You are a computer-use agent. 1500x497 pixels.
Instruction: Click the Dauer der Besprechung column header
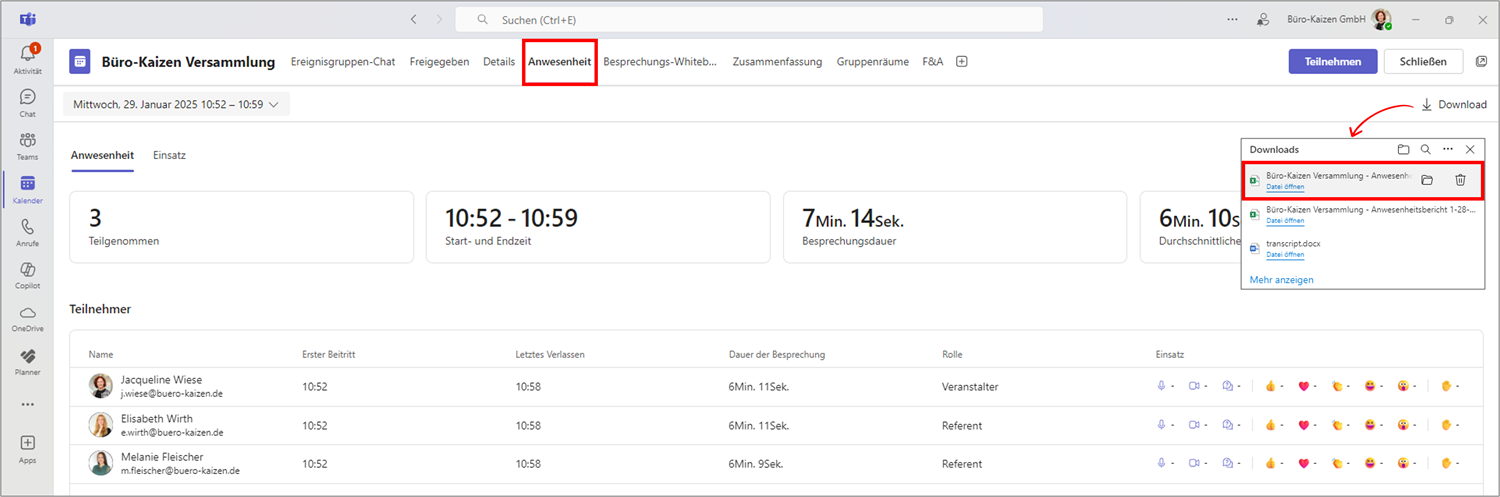(777, 354)
